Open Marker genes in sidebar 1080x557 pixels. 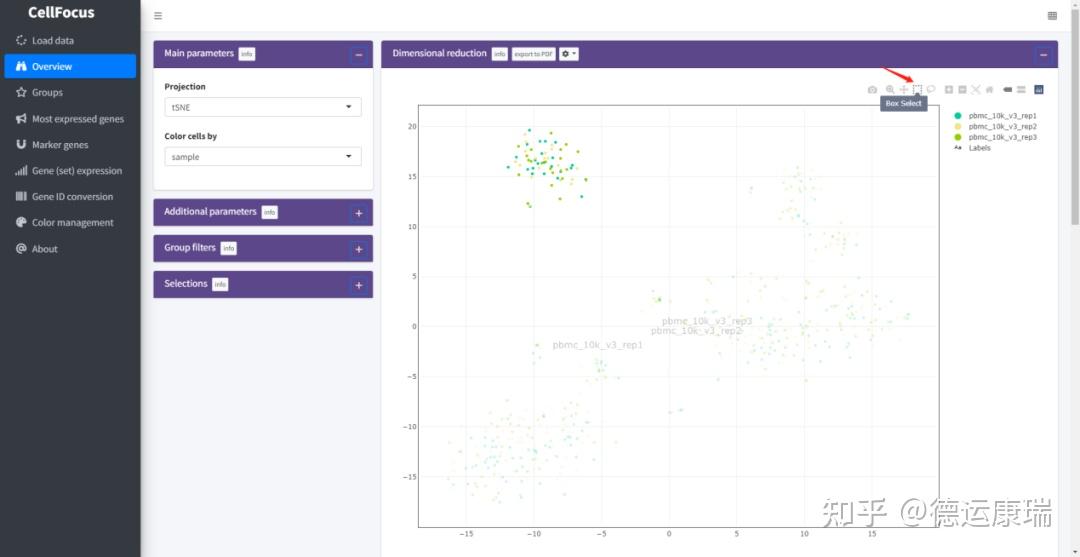(x=60, y=145)
